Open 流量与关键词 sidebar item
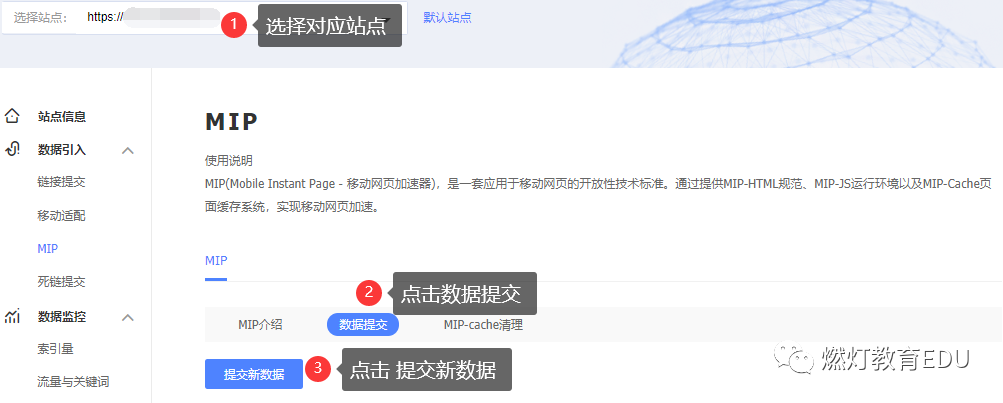Screen dimensions: 1003x403 click(74, 382)
